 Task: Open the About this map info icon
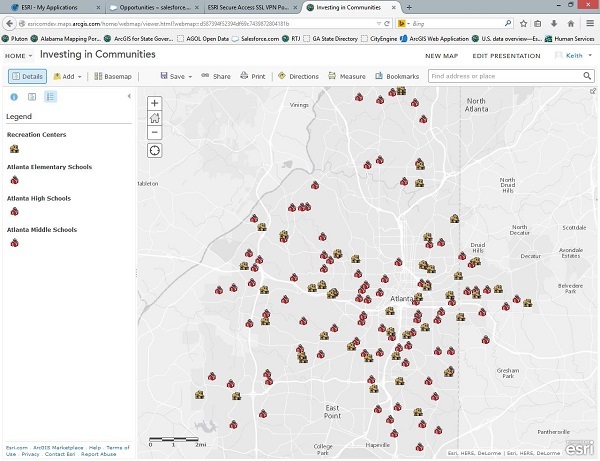pyautogui.click(x=14, y=97)
